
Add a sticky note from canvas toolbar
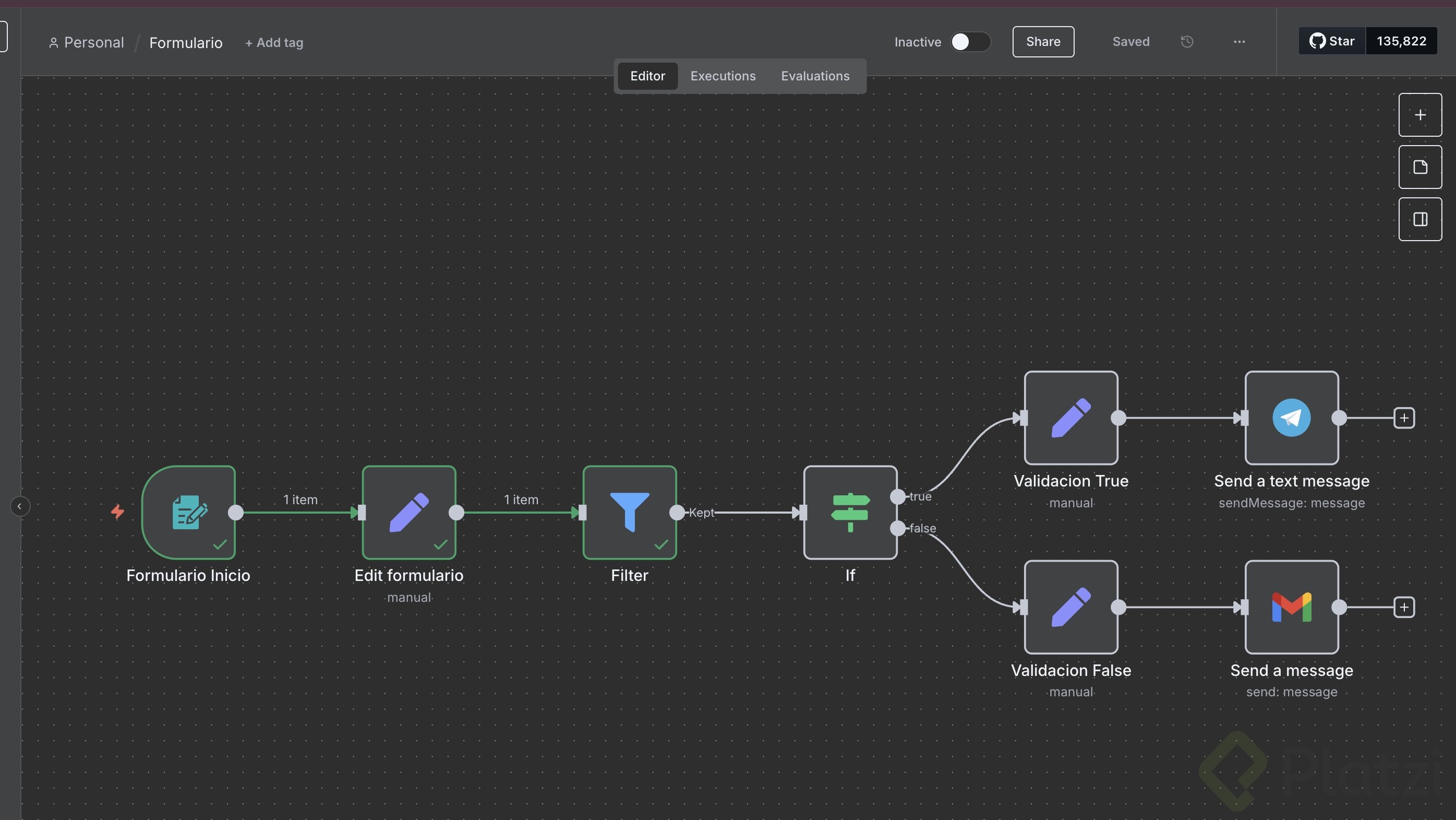pos(1420,168)
